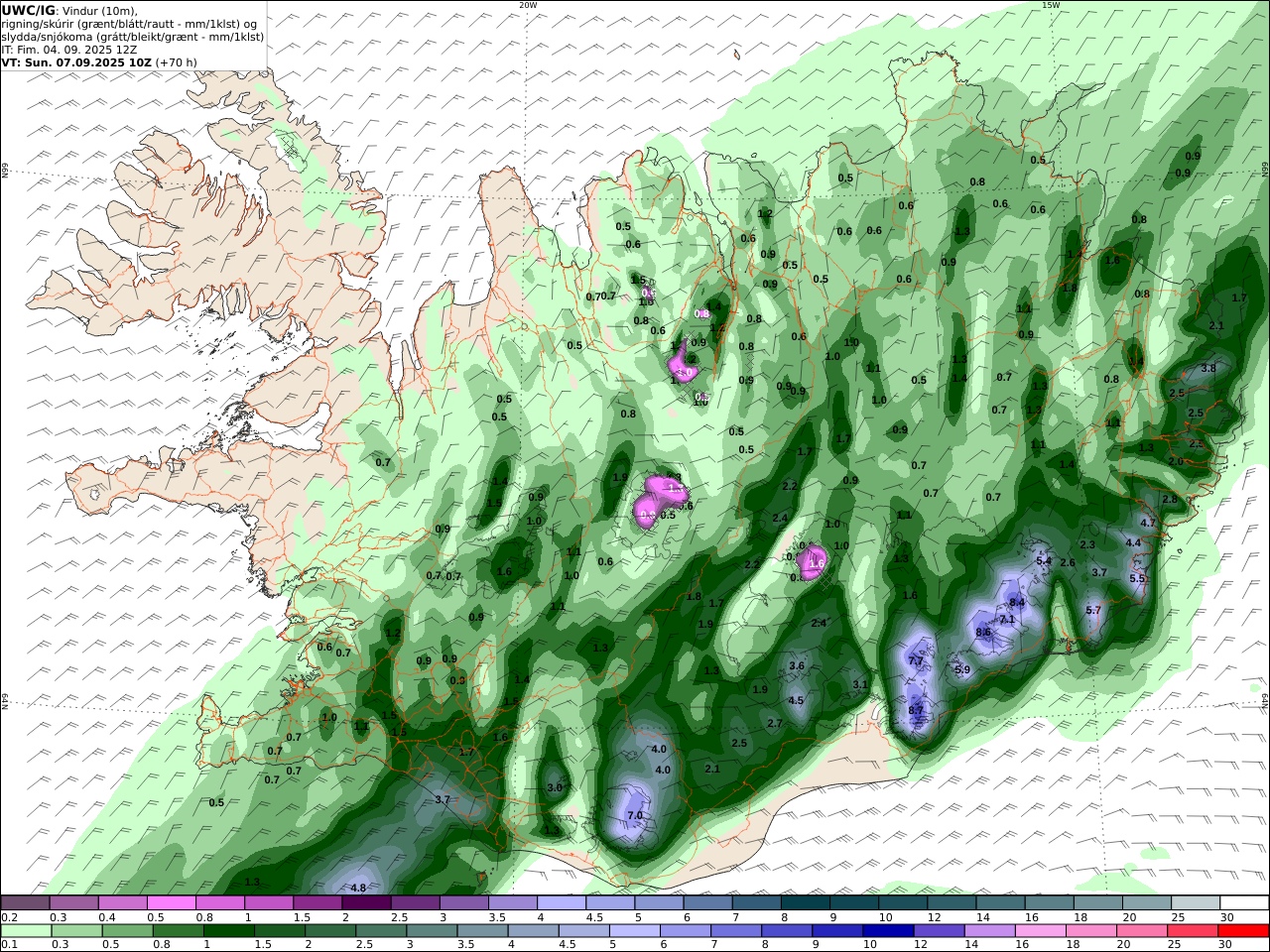Click the 2.8 precipitation value
1270x952 pixels.
coord(1169,499)
